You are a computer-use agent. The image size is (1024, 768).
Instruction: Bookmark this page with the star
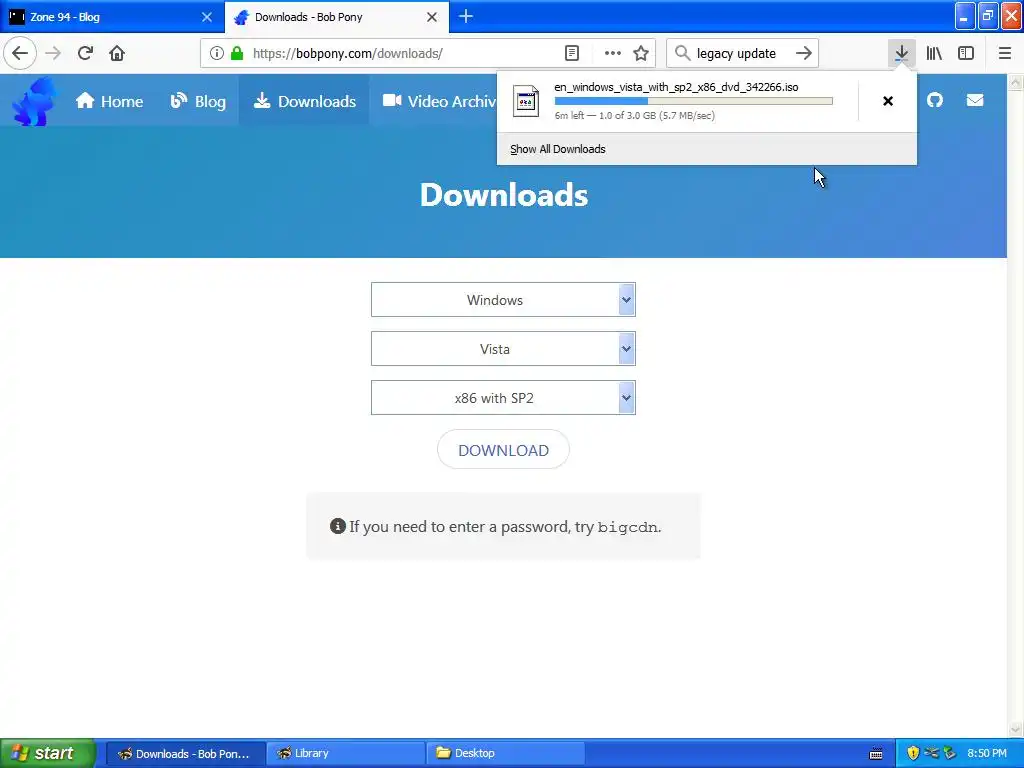(x=641, y=53)
